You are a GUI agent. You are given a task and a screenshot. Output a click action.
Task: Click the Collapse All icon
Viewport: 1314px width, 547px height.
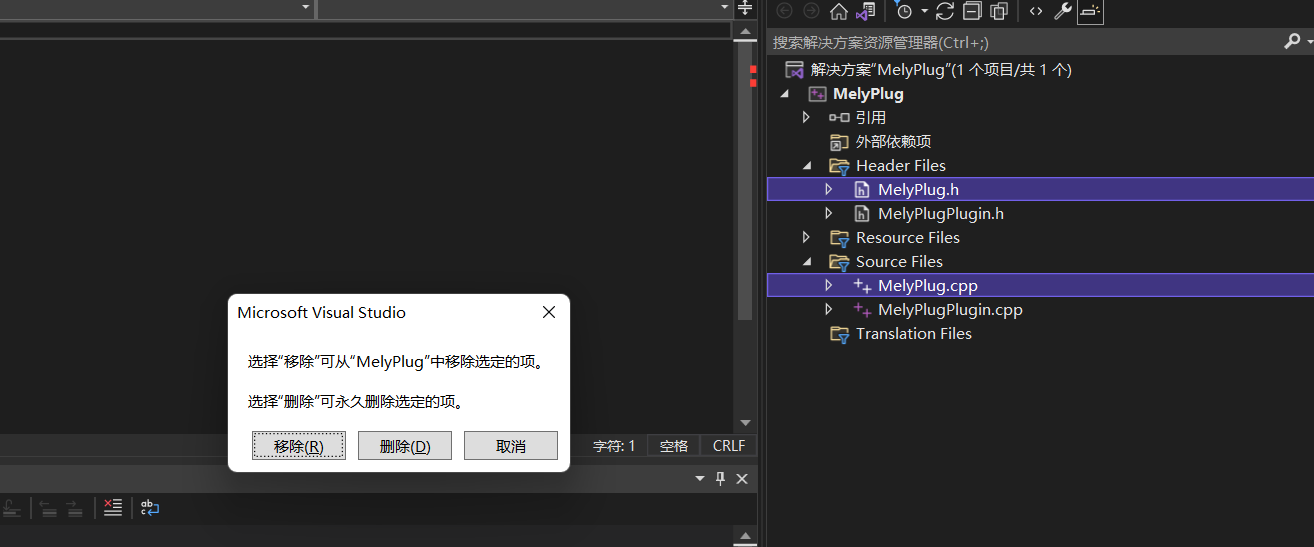tap(972, 11)
